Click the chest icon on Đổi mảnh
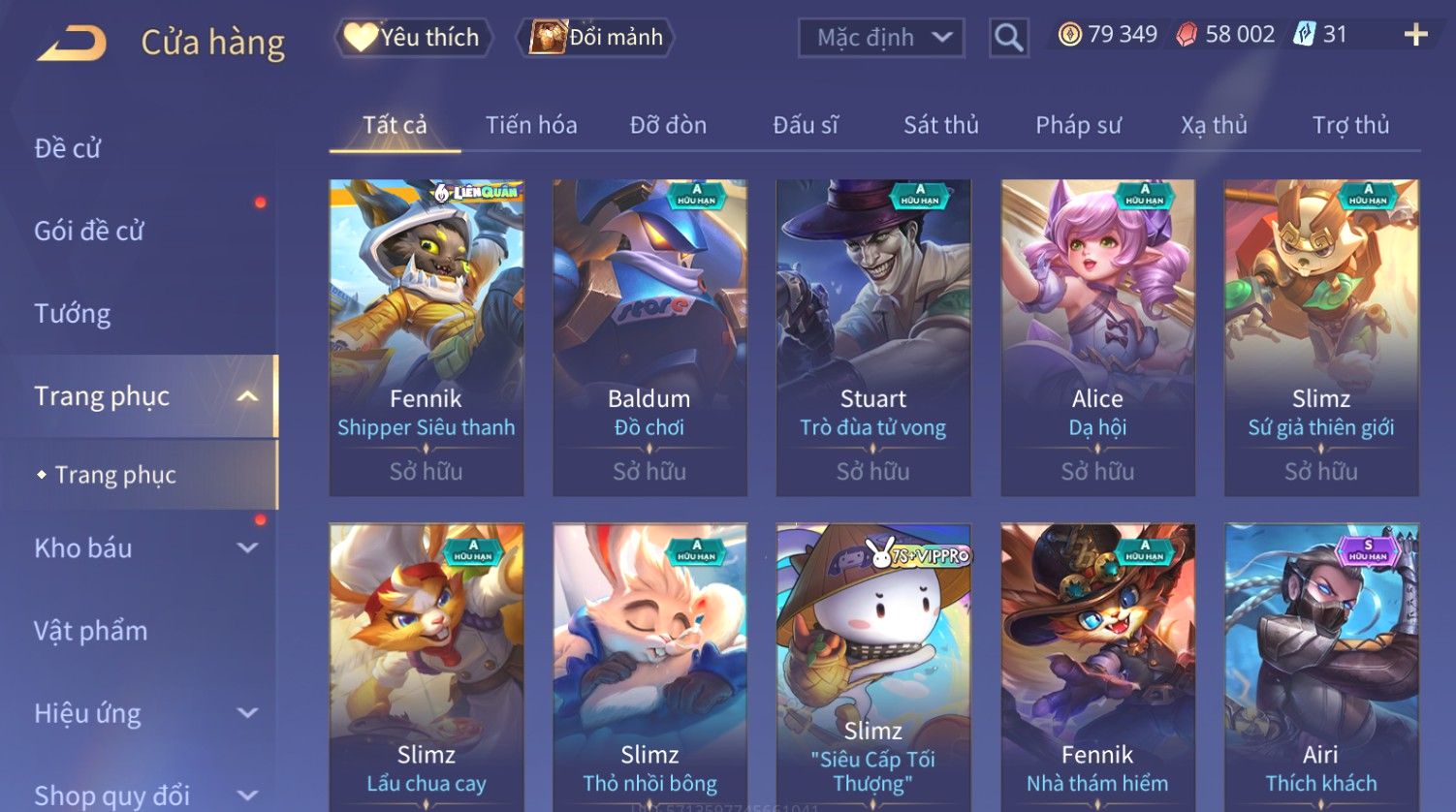The width and height of the screenshot is (1456, 812). point(548,37)
